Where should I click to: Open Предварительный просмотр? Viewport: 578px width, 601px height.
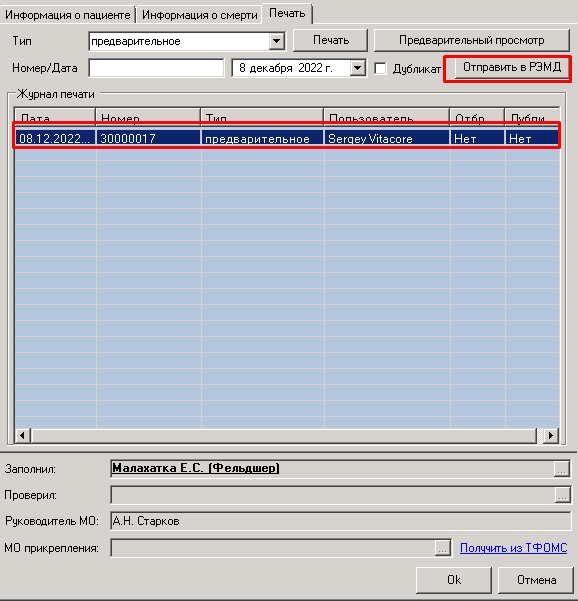pyautogui.click(x=471, y=40)
